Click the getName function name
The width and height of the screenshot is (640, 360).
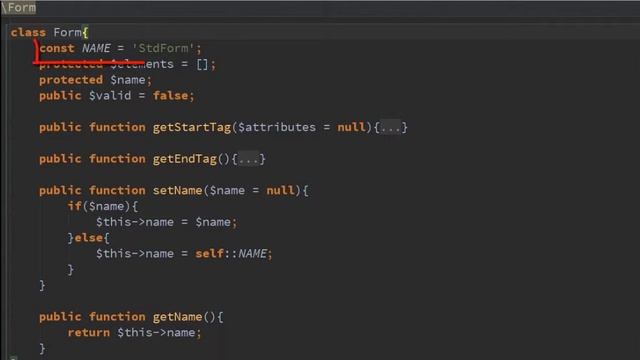point(178,317)
